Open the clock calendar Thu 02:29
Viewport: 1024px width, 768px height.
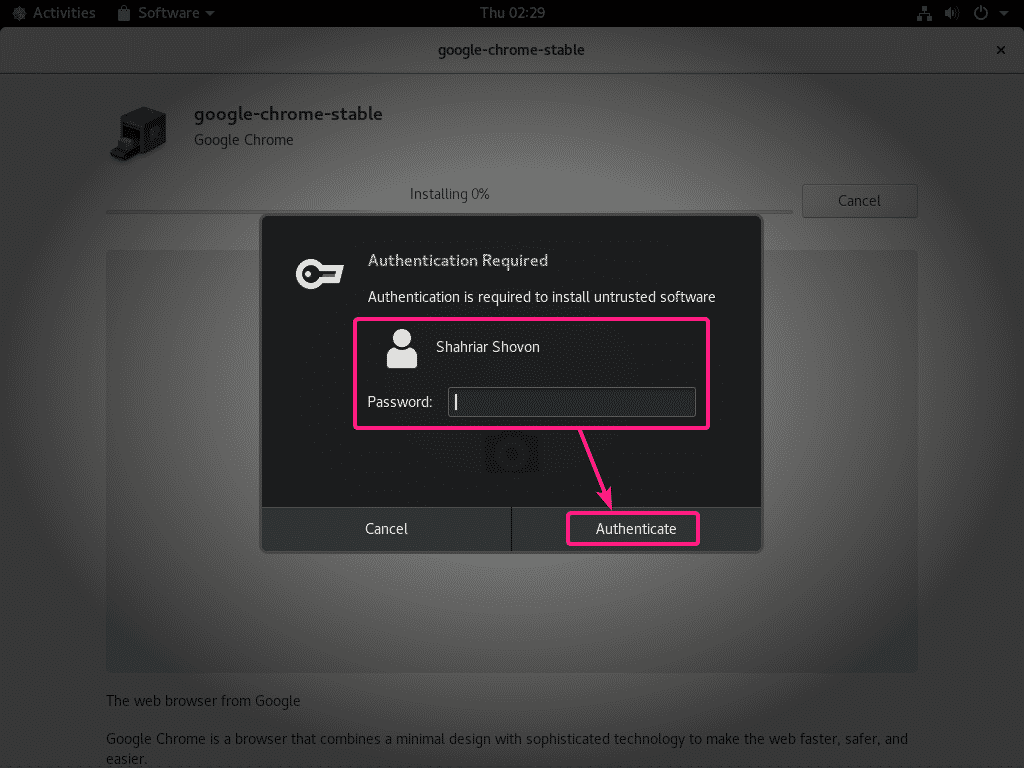[x=512, y=13]
